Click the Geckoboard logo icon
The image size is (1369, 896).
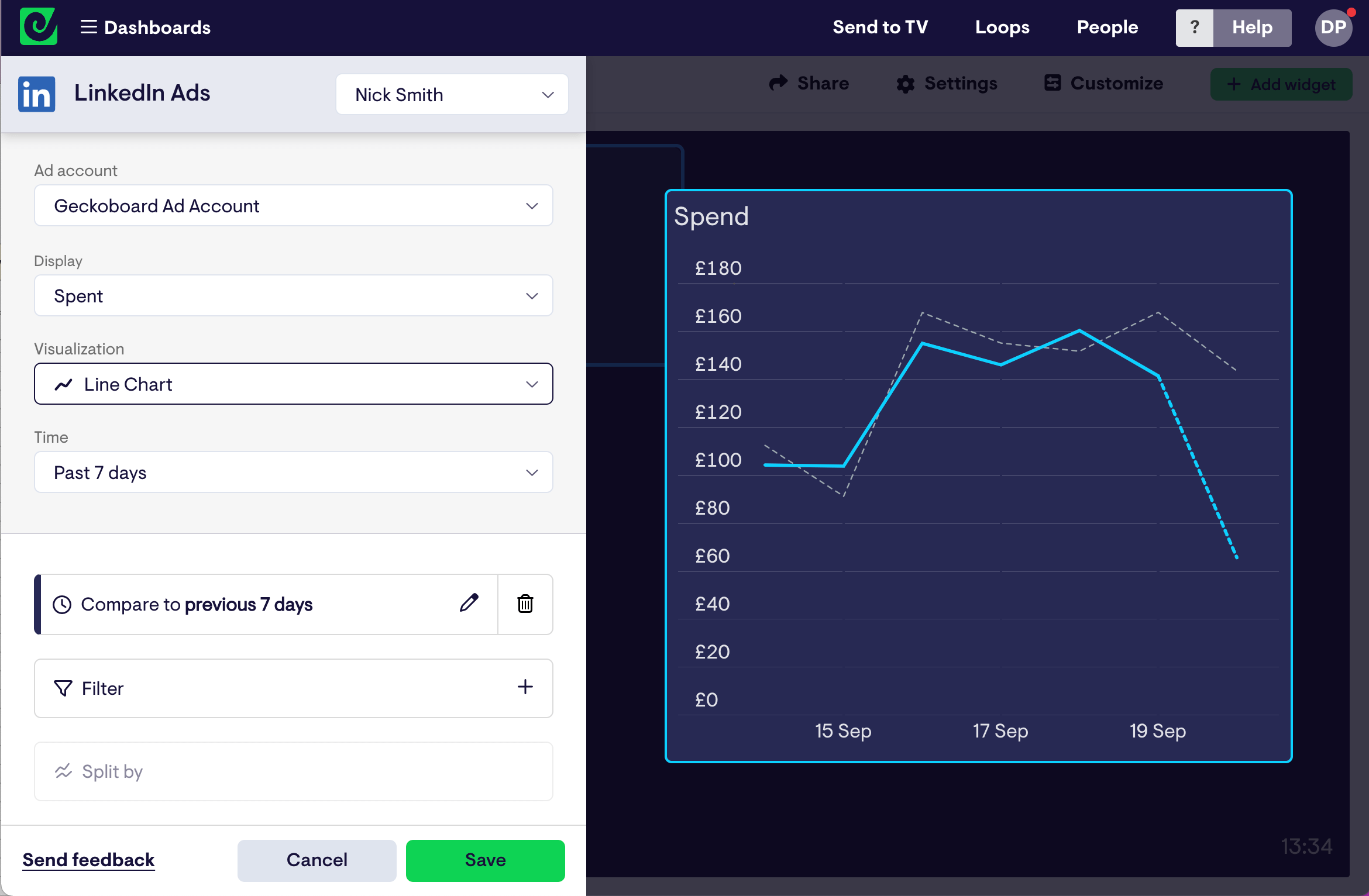click(39, 27)
